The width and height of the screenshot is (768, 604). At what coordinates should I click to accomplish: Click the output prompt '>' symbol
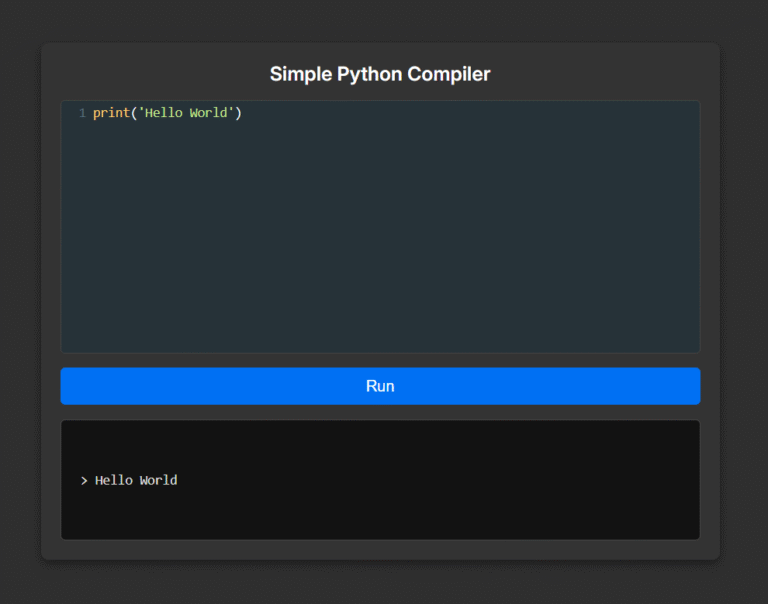(x=84, y=481)
